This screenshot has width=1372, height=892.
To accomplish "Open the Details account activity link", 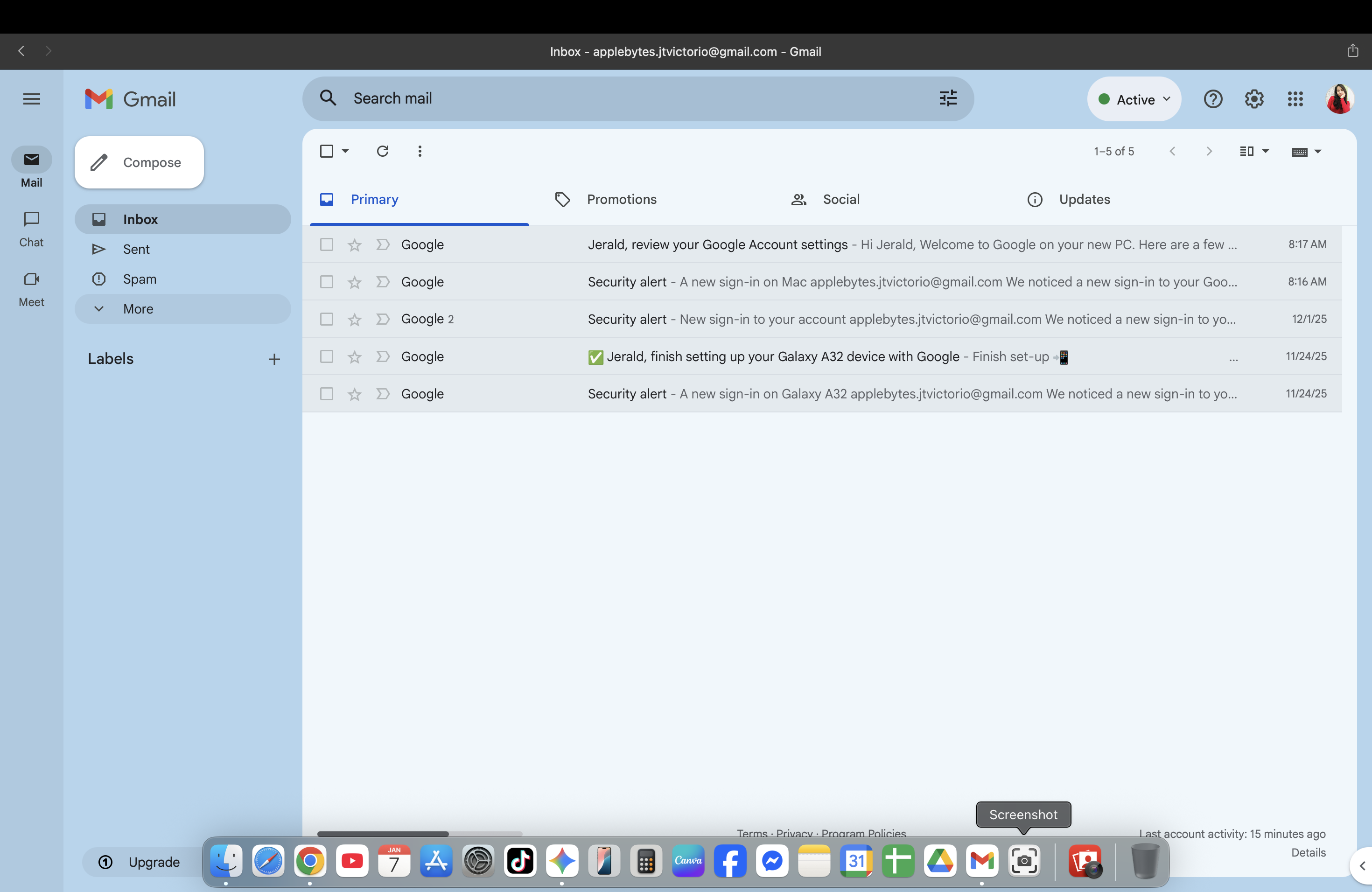I will click(1308, 852).
